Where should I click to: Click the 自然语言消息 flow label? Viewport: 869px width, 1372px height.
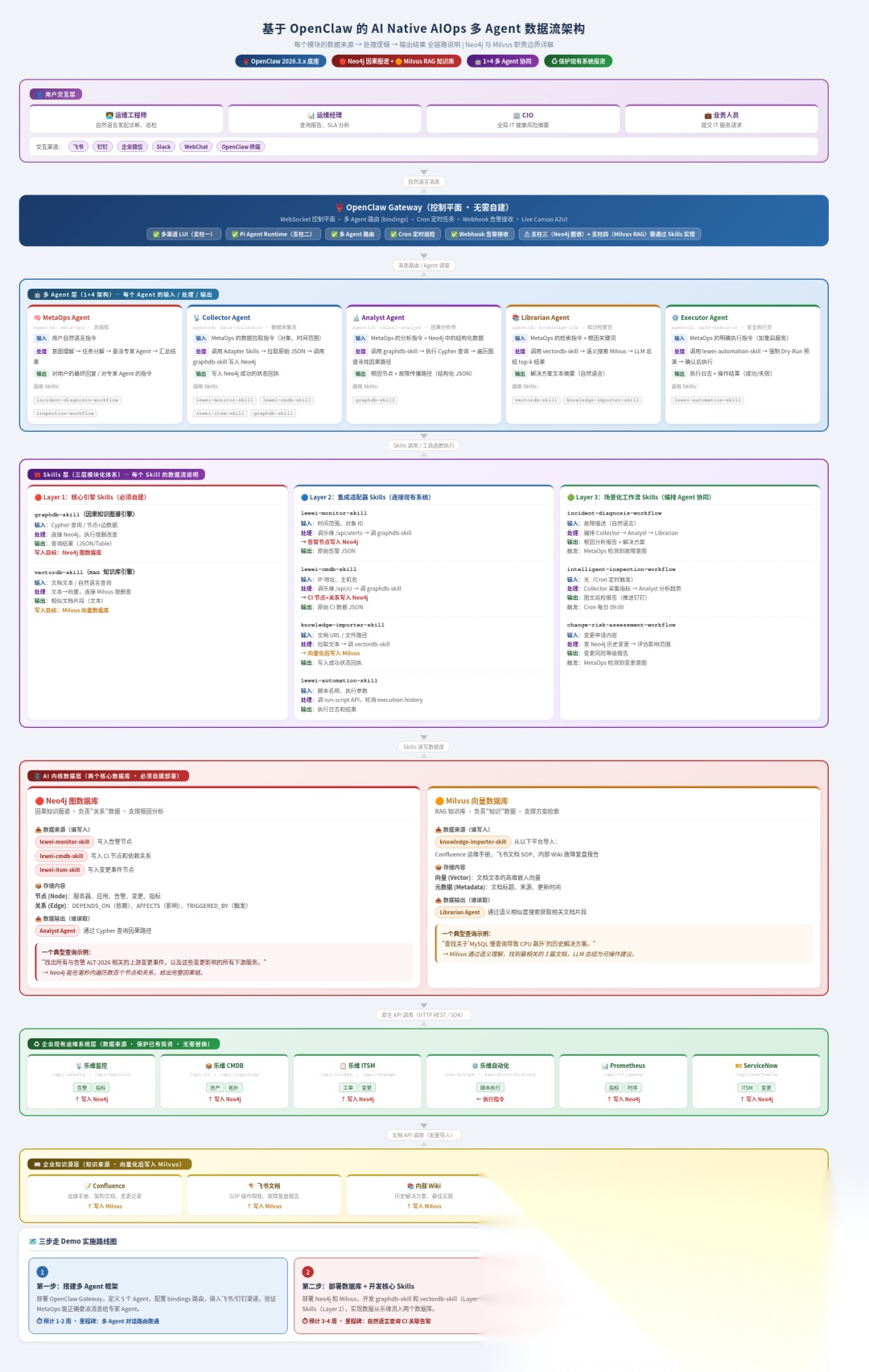point(424,182)
